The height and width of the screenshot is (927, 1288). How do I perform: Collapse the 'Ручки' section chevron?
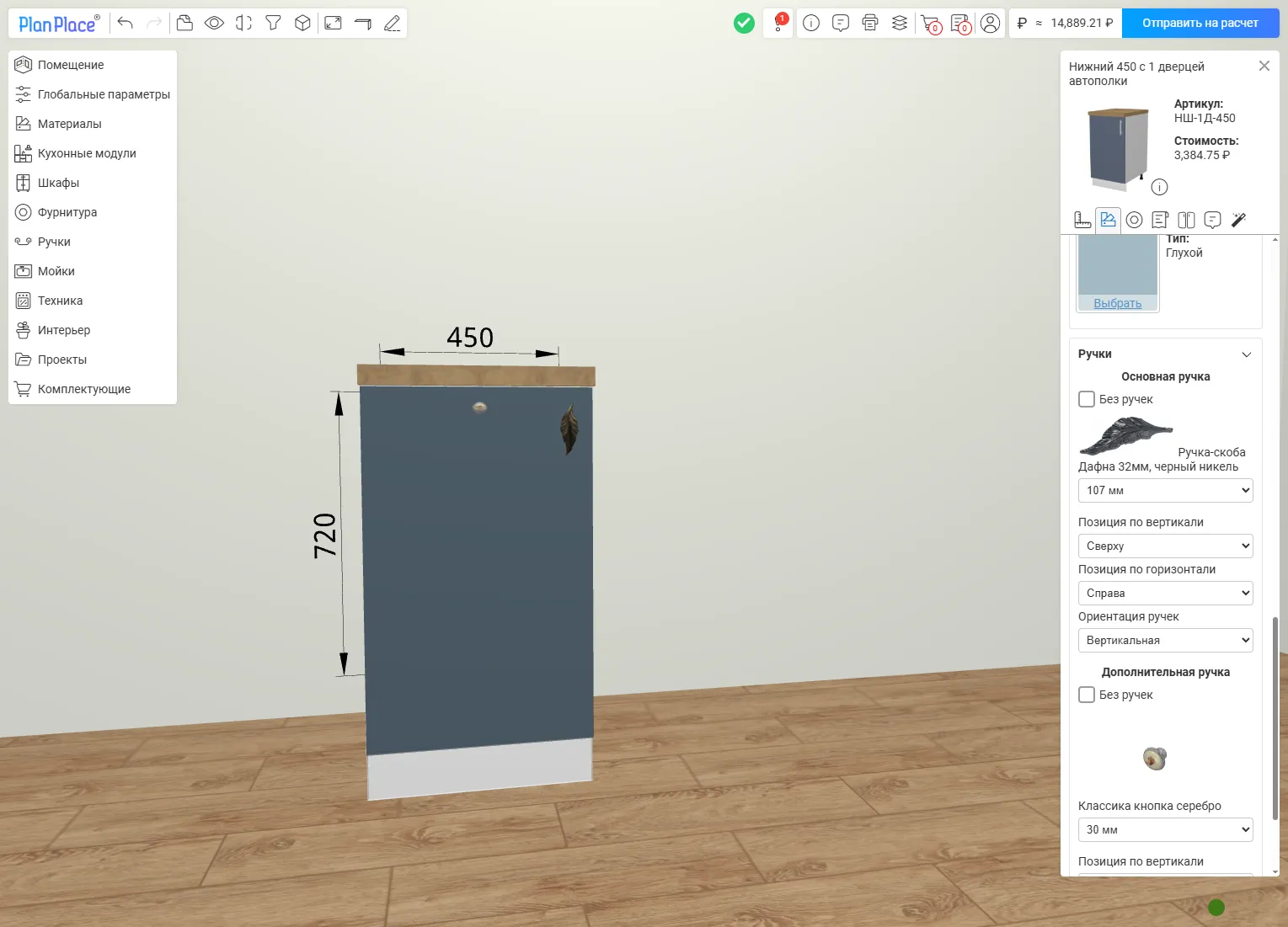tap(1247, 354)
